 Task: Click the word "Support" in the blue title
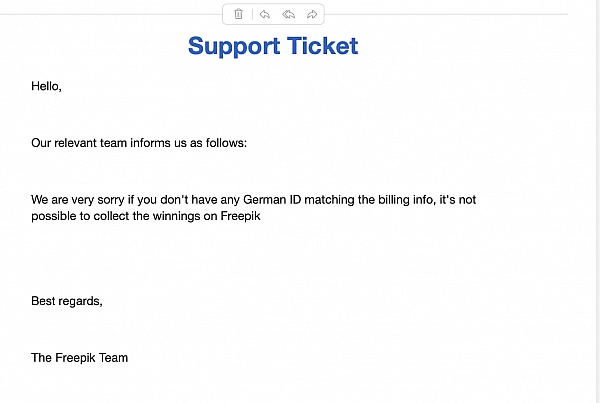pyautogui.click(x=234, y=46)
